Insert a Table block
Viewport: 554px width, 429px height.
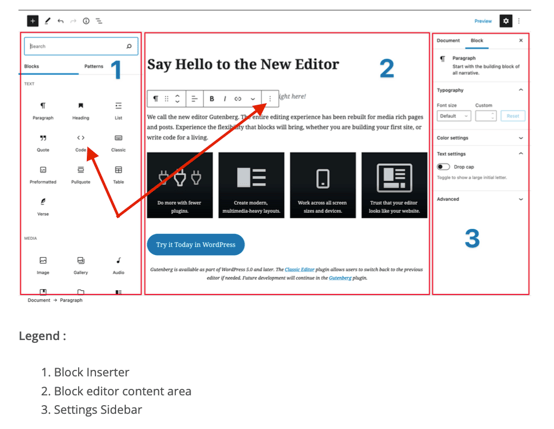pos(118,175)
